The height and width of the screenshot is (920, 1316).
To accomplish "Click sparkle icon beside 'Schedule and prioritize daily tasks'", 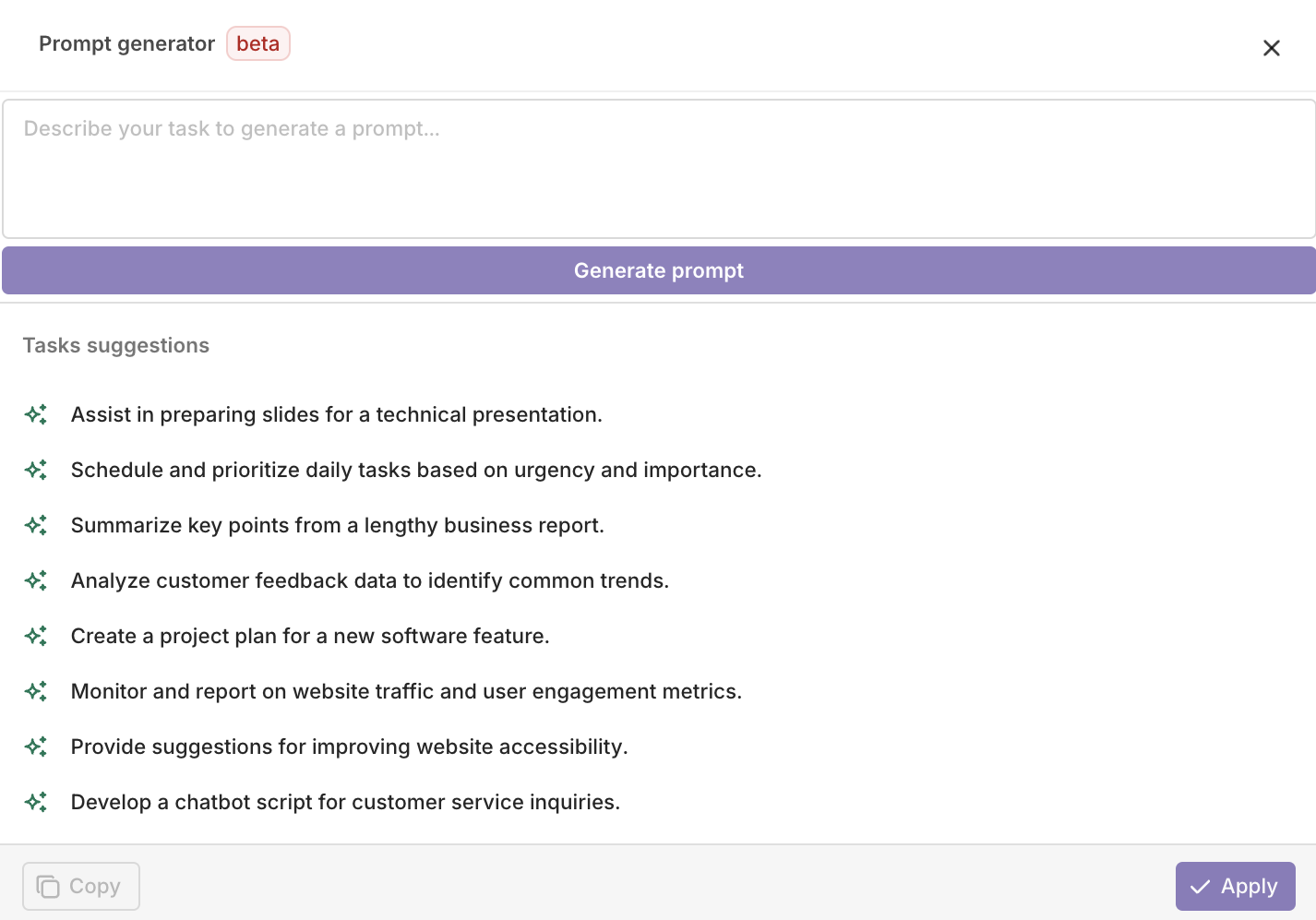I will click(36, 470).
